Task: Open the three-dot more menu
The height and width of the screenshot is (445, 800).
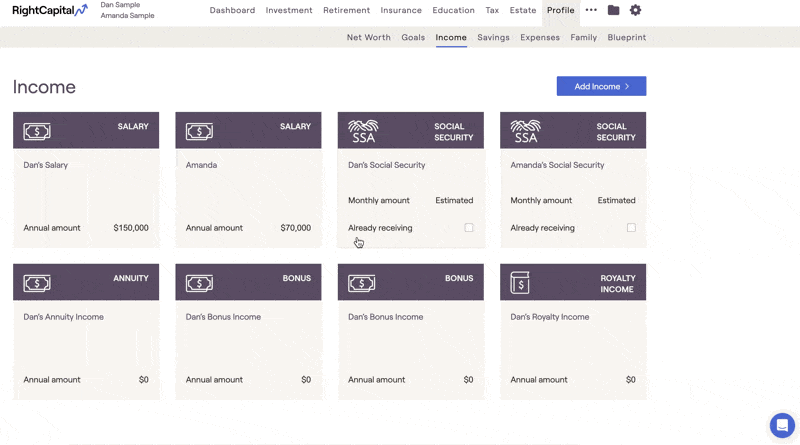Action: (x=591, y=10)
